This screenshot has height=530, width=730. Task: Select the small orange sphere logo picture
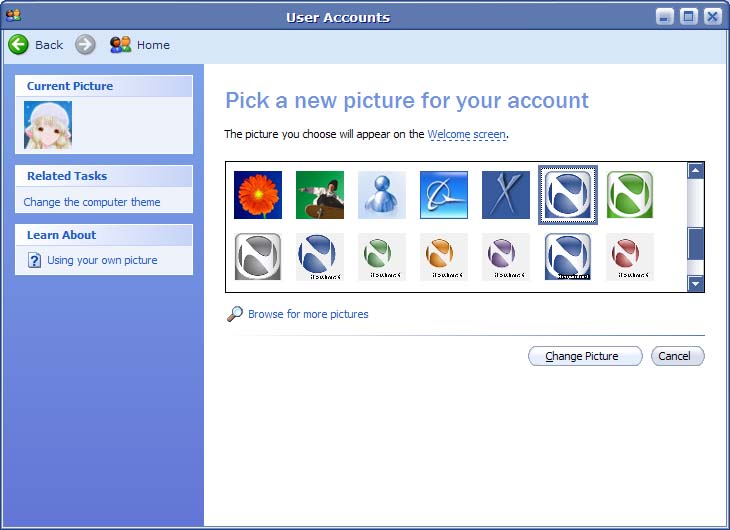point(444,257)
